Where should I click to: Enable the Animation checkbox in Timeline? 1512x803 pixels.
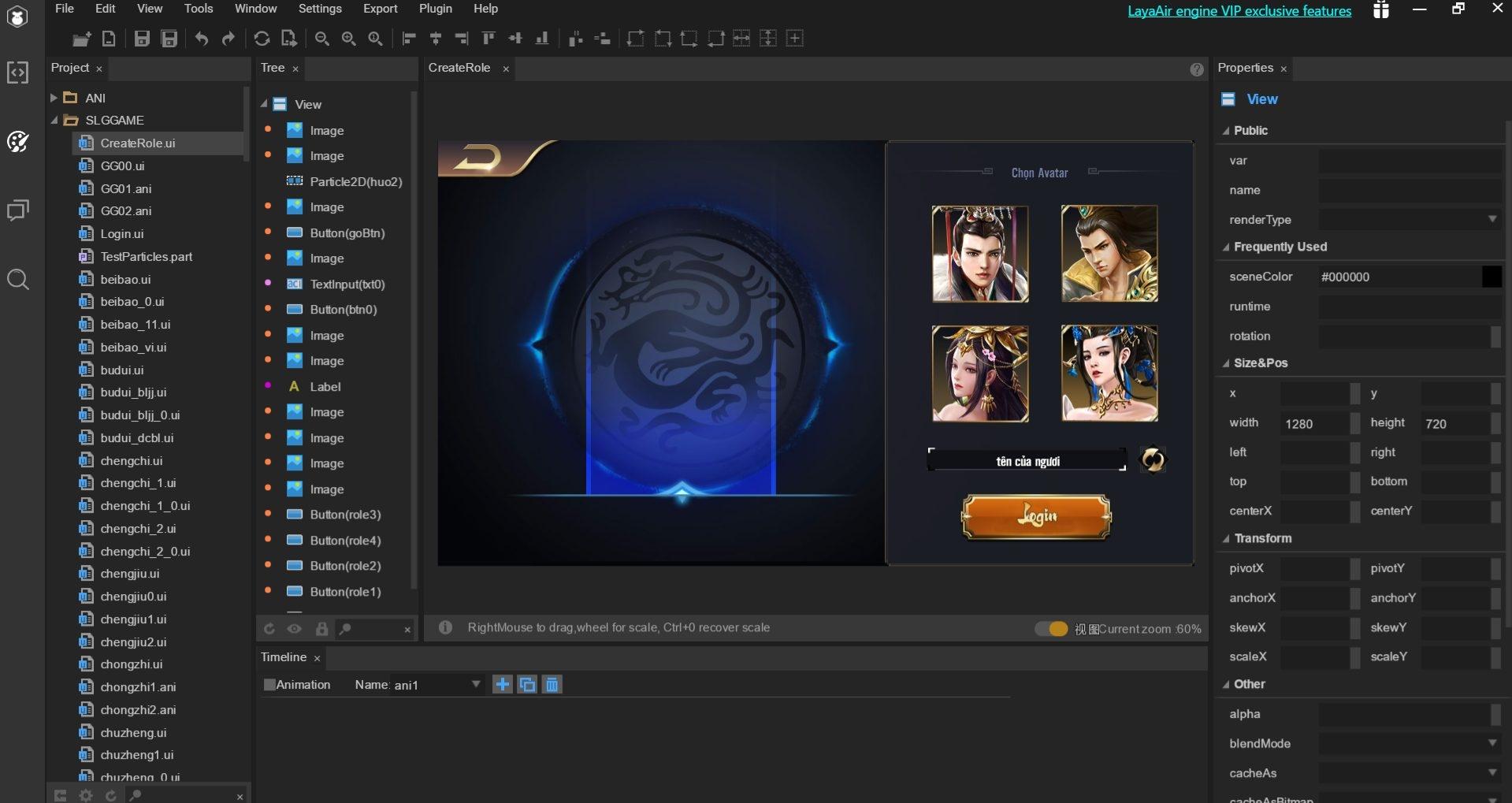269,685
